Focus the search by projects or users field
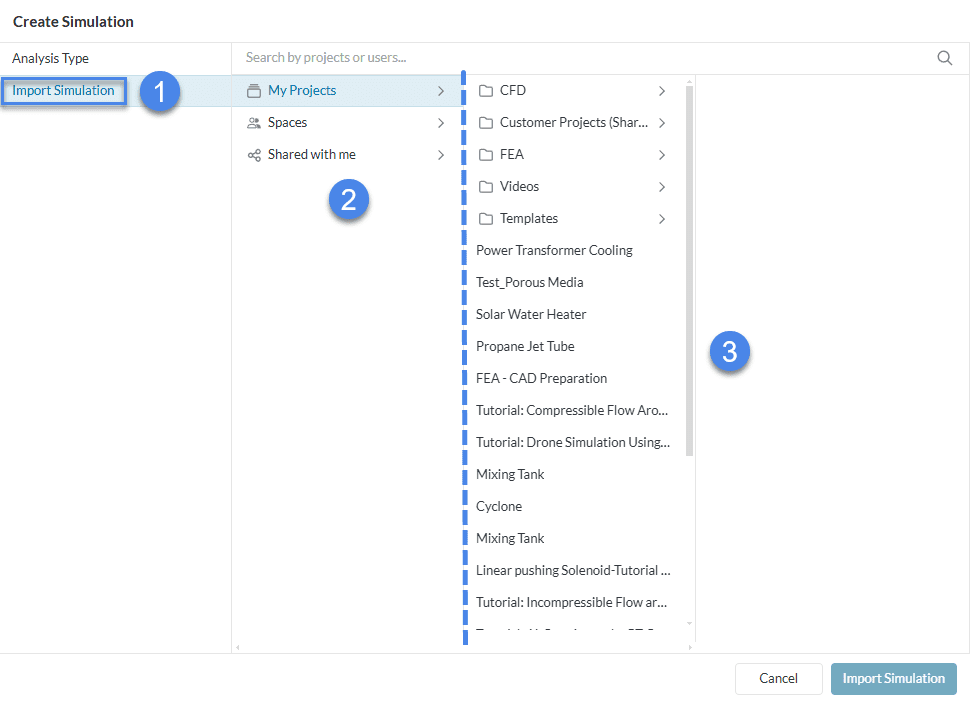The image size is (970, 702). pos(580,58)
